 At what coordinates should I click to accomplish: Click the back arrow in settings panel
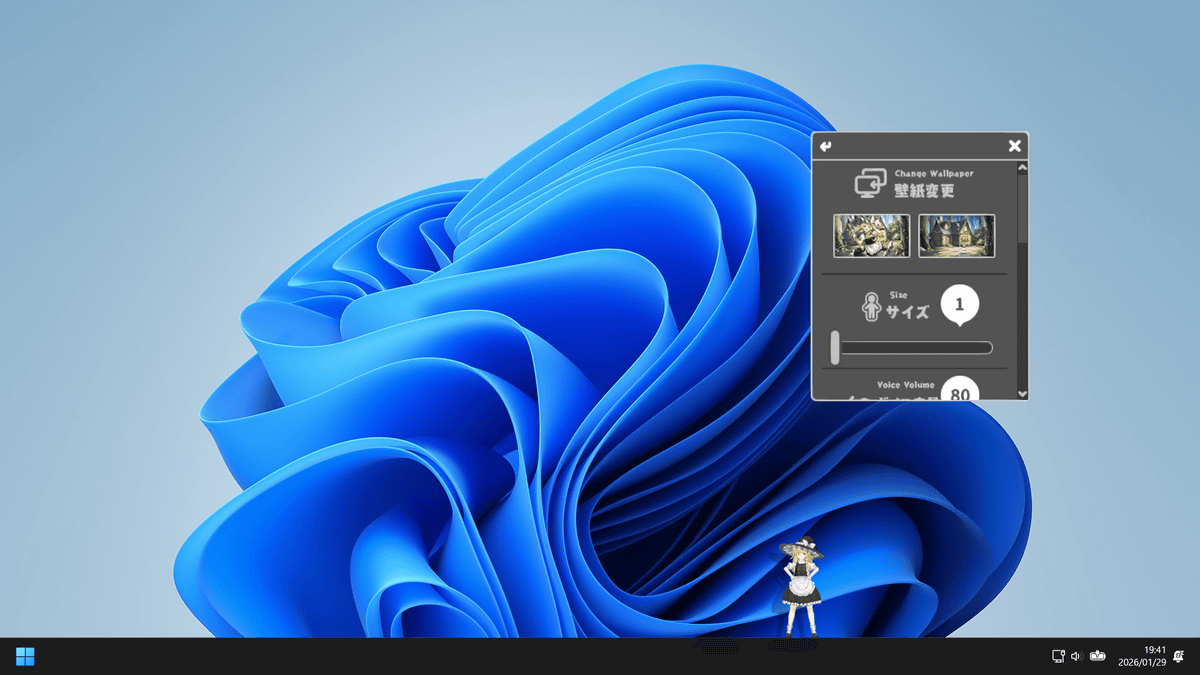[x=825, y=147]
